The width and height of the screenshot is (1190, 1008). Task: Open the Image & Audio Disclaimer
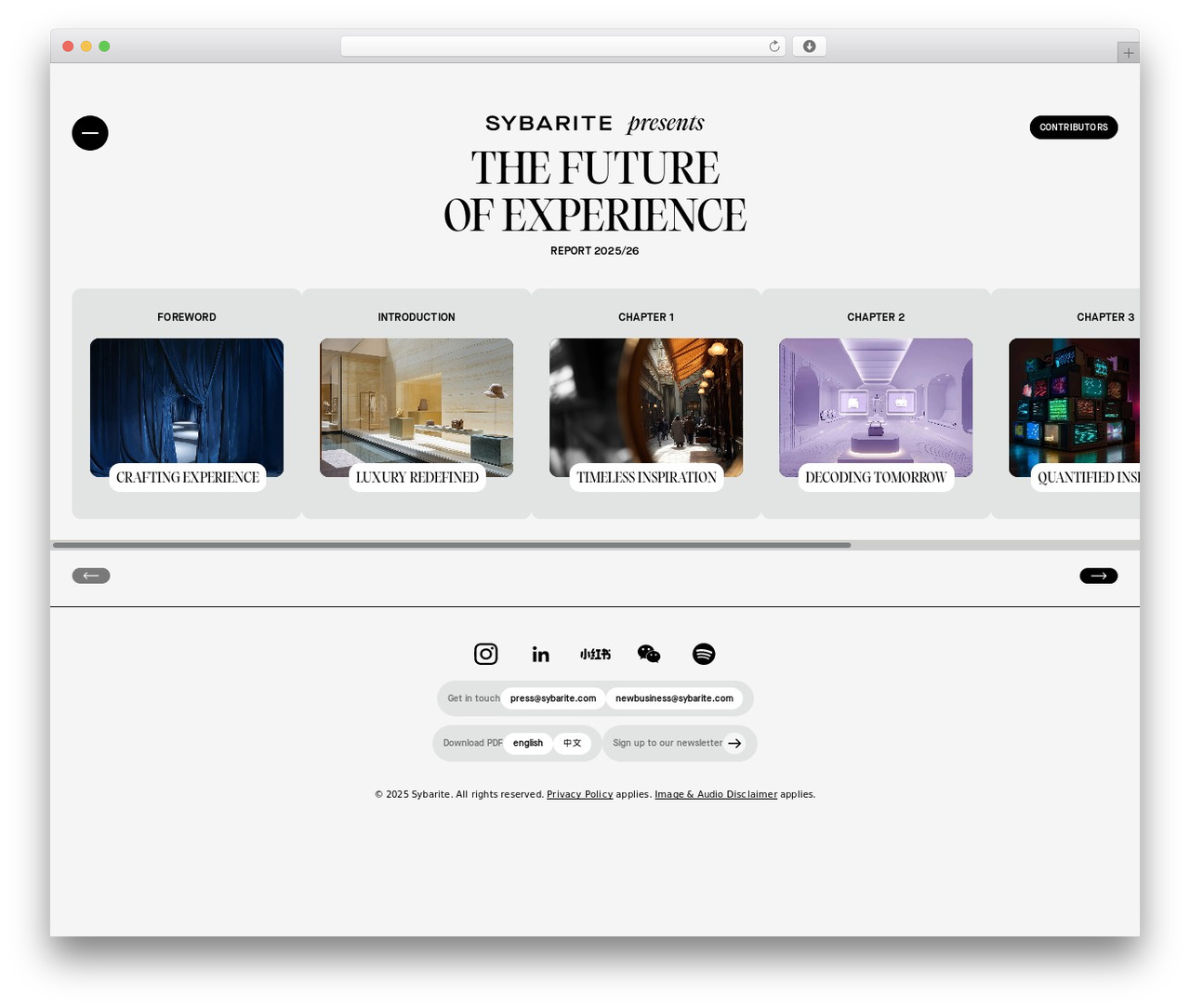click(716, 794)
